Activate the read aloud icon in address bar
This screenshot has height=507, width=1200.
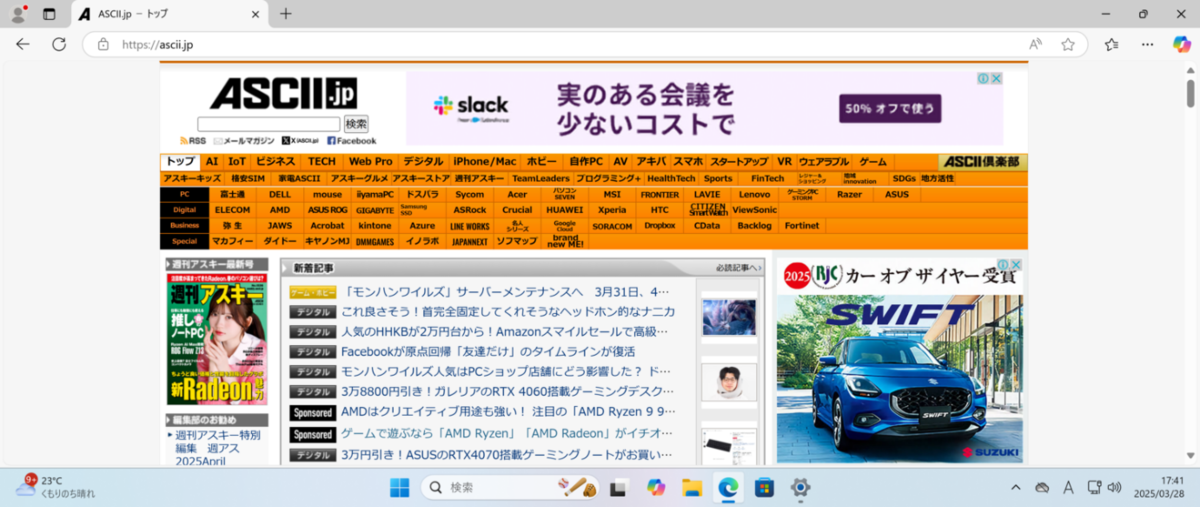1035,44
